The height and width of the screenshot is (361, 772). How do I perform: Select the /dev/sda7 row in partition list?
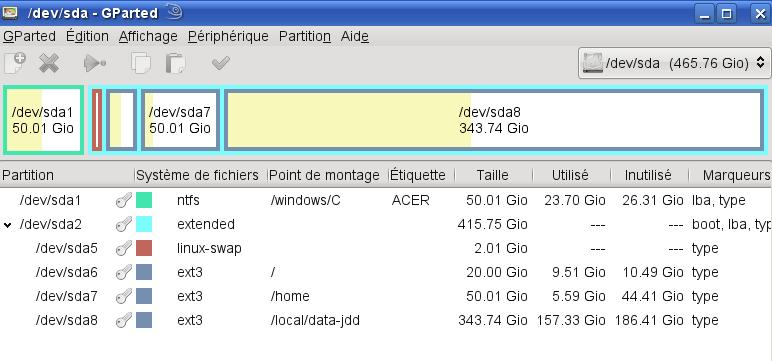(x=386, y=296)
